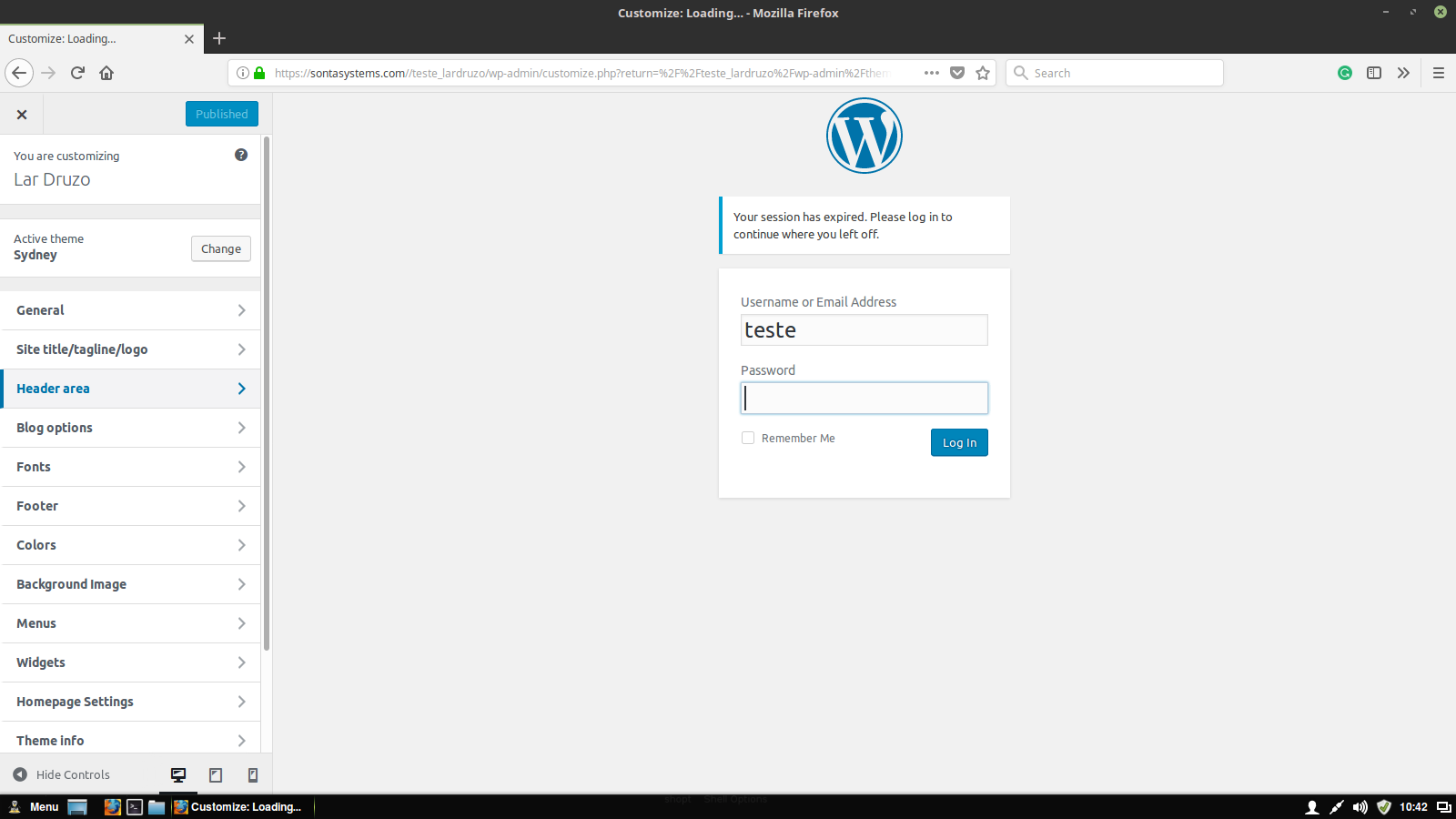The height and width of the screenshot is (819, 1456).
Task: Click the browser forward arrow
Action: point(48,73)
